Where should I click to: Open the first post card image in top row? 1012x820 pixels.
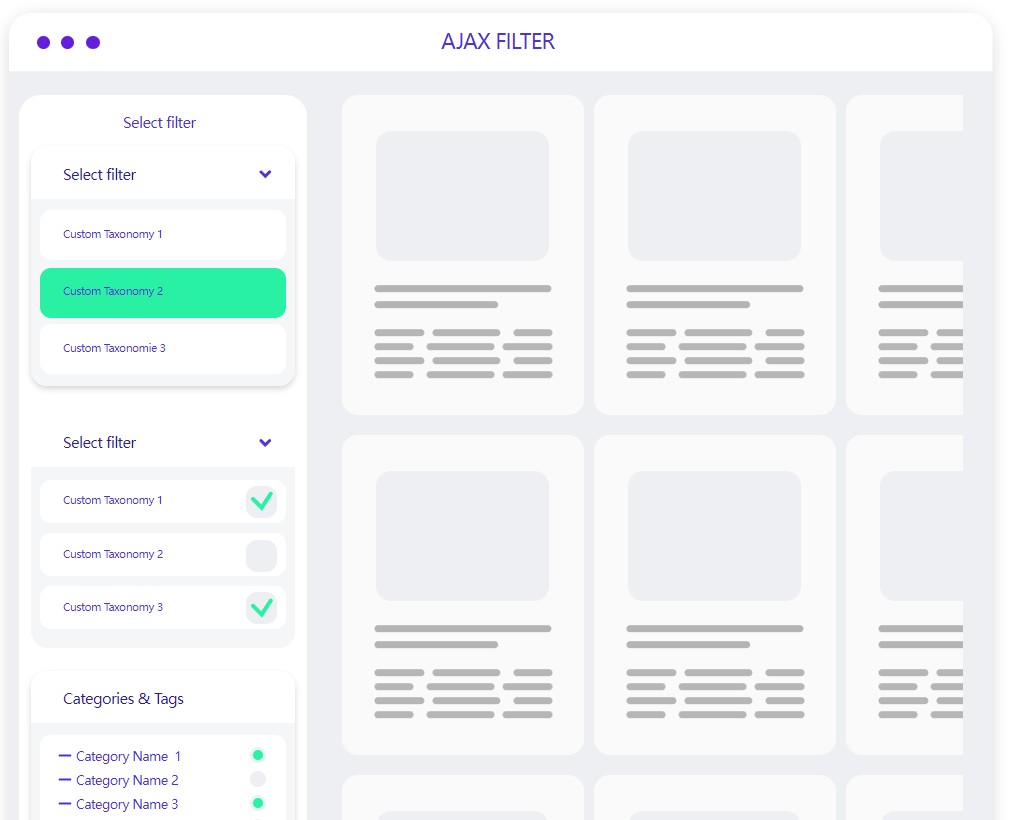pyautogui.click(x=462, y=196)
